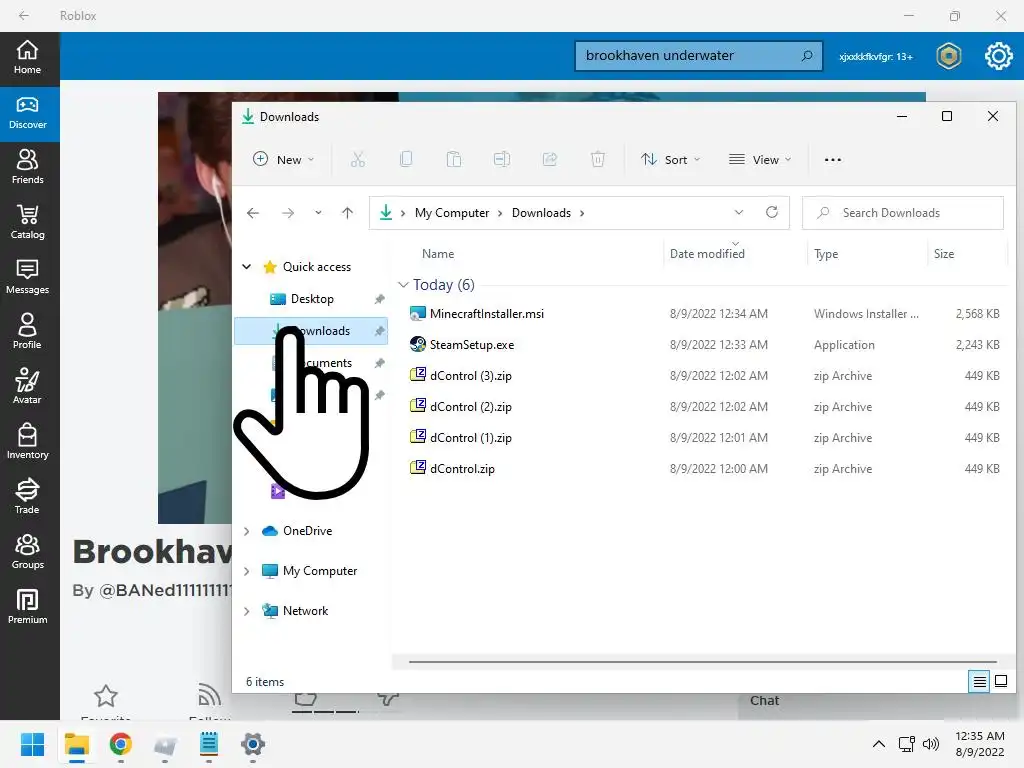
Task: Sort by the Size column header
Action: tap(944, 253)
